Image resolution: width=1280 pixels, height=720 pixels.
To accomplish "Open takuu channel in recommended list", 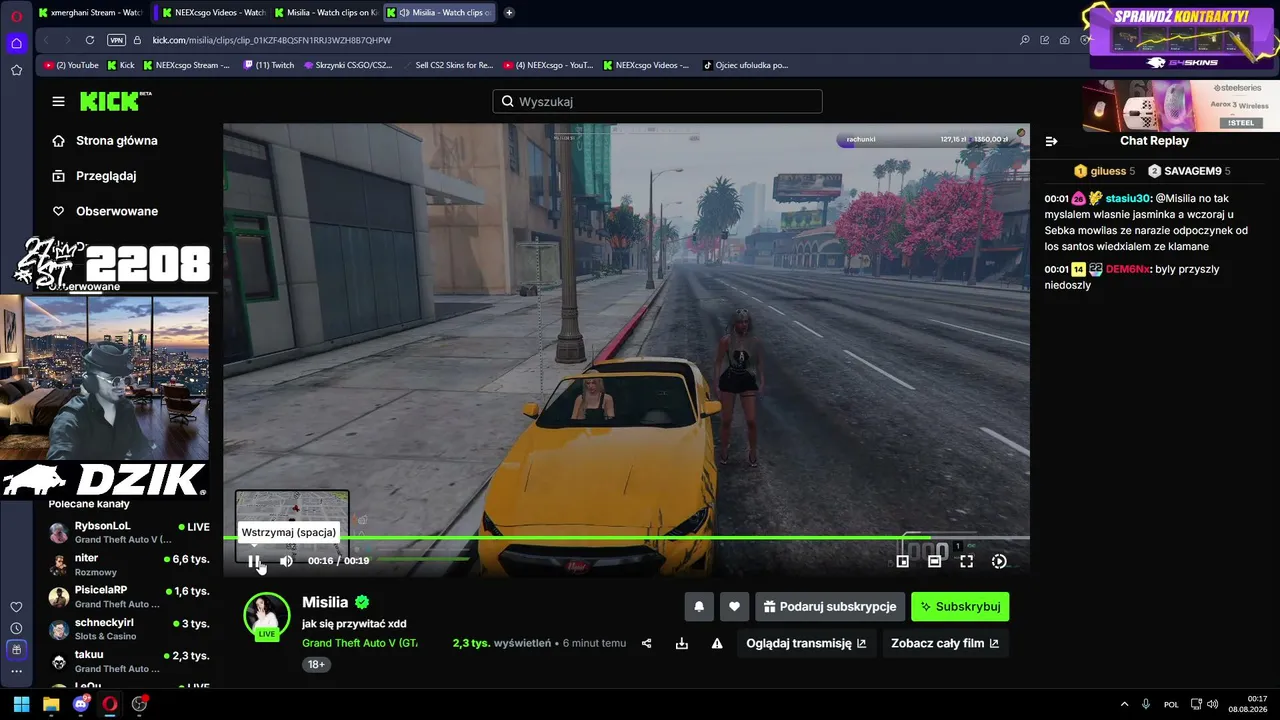I will pyautogui.click(x=130, y=661).
